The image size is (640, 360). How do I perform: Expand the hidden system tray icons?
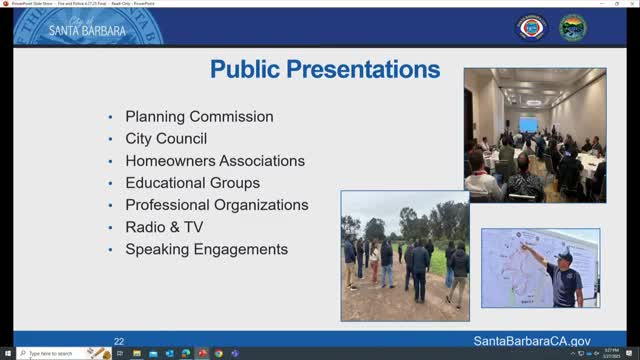coord(573,354)
